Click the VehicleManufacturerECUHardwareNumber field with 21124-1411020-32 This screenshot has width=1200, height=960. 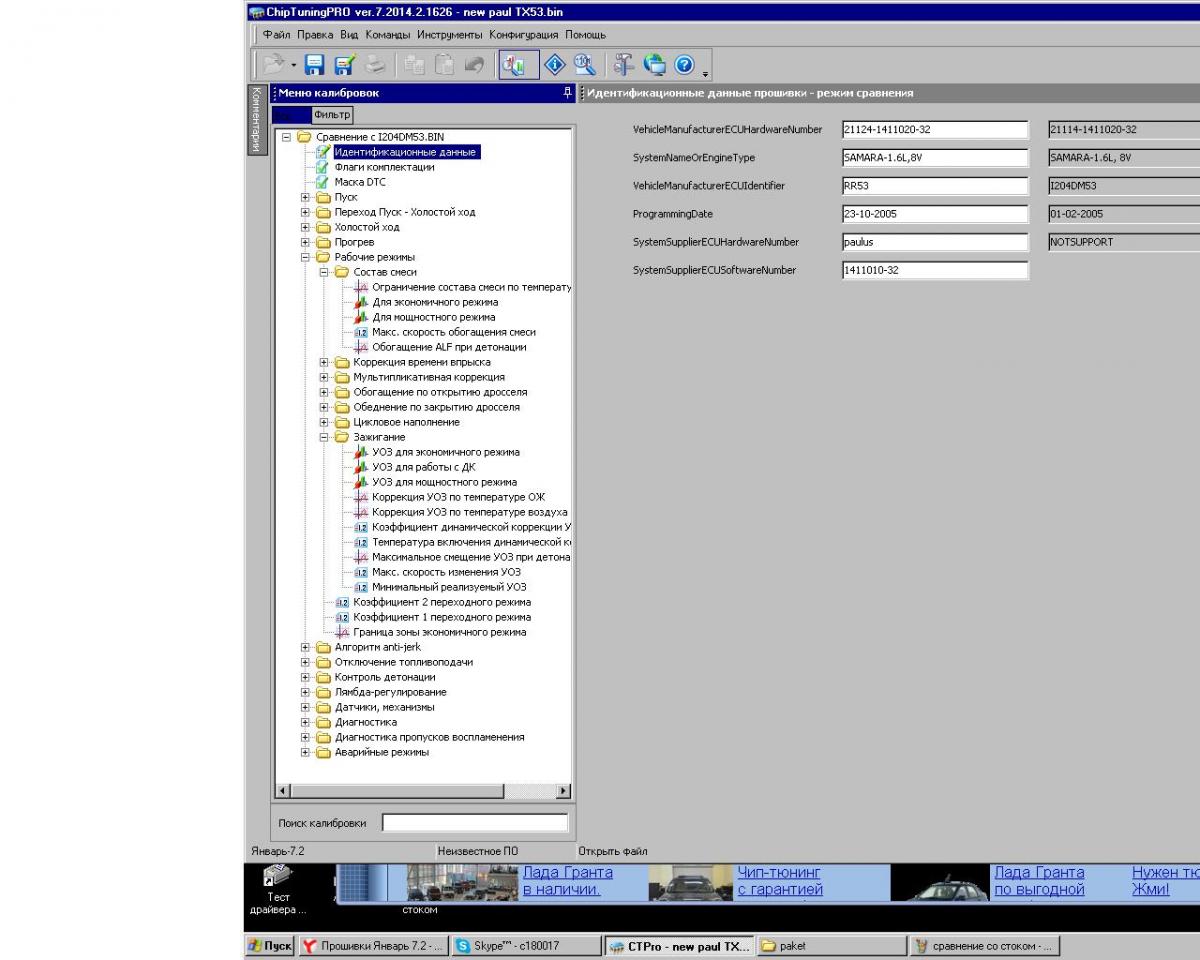point(935,129)
